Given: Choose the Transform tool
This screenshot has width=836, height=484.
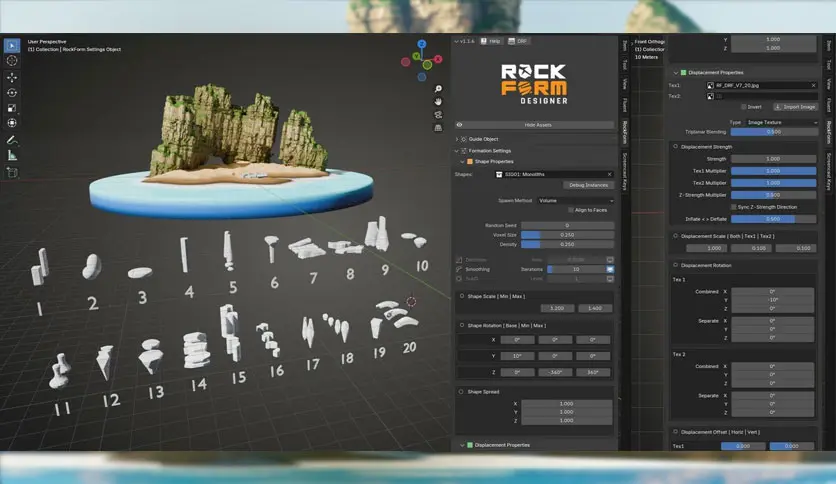Looking at the screenshot, I should [12, 123].
